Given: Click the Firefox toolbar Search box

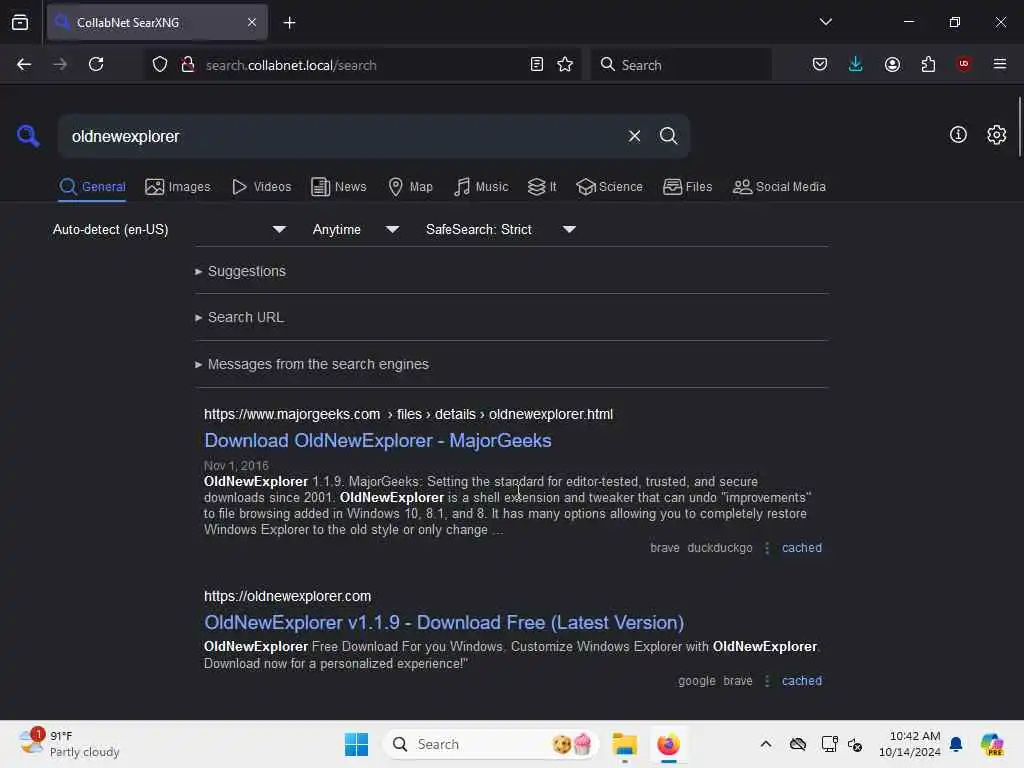Looking at the screenshot, I should (x=681, y=65).
